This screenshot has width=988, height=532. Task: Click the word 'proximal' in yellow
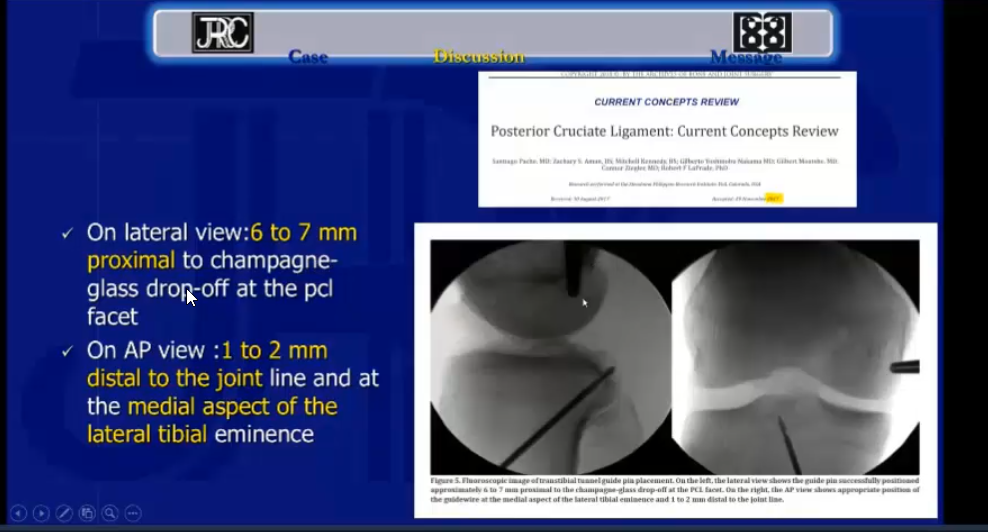click(x=131, y=261)
